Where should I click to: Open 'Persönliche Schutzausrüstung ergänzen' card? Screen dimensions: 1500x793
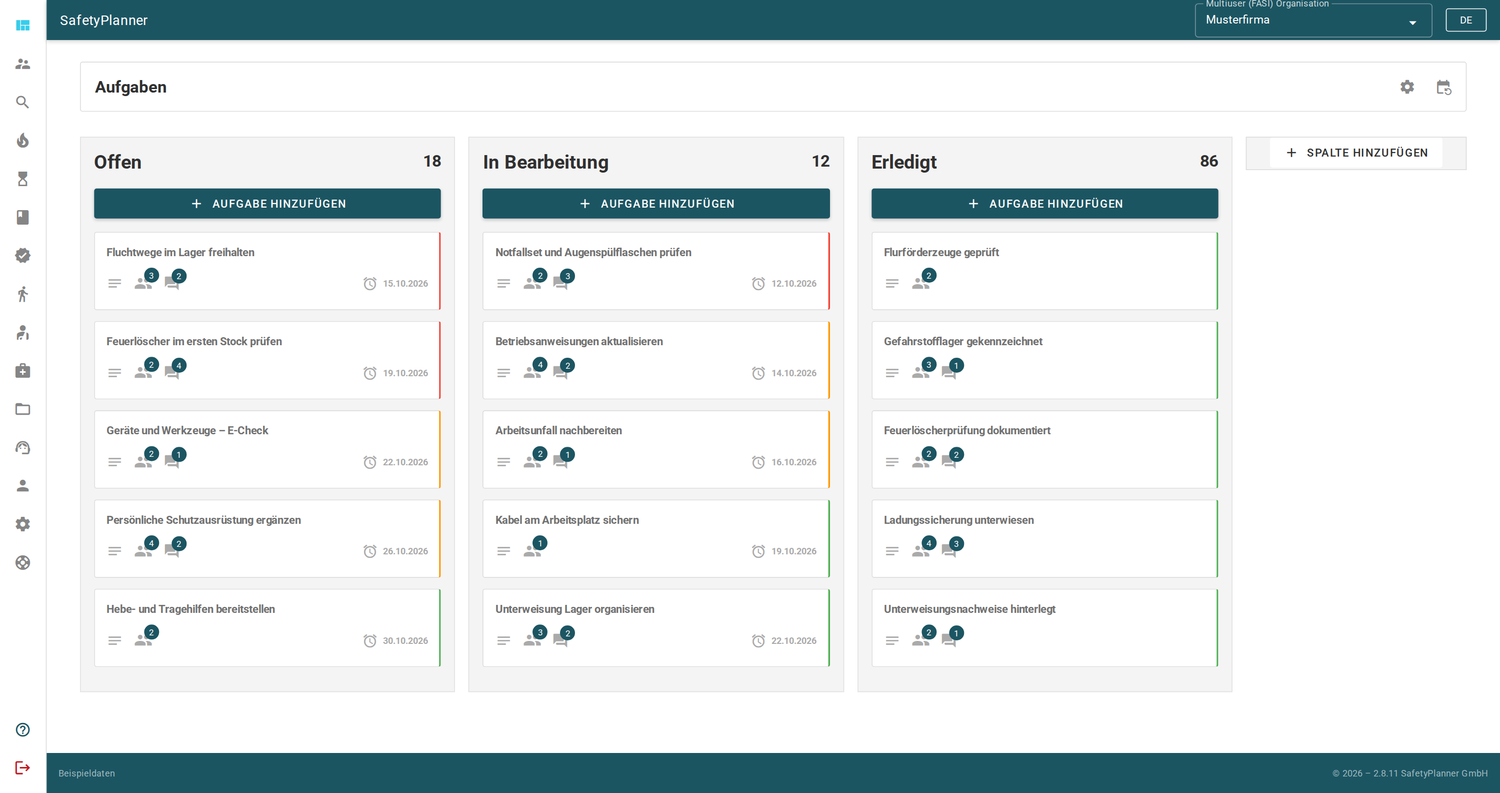267,539
